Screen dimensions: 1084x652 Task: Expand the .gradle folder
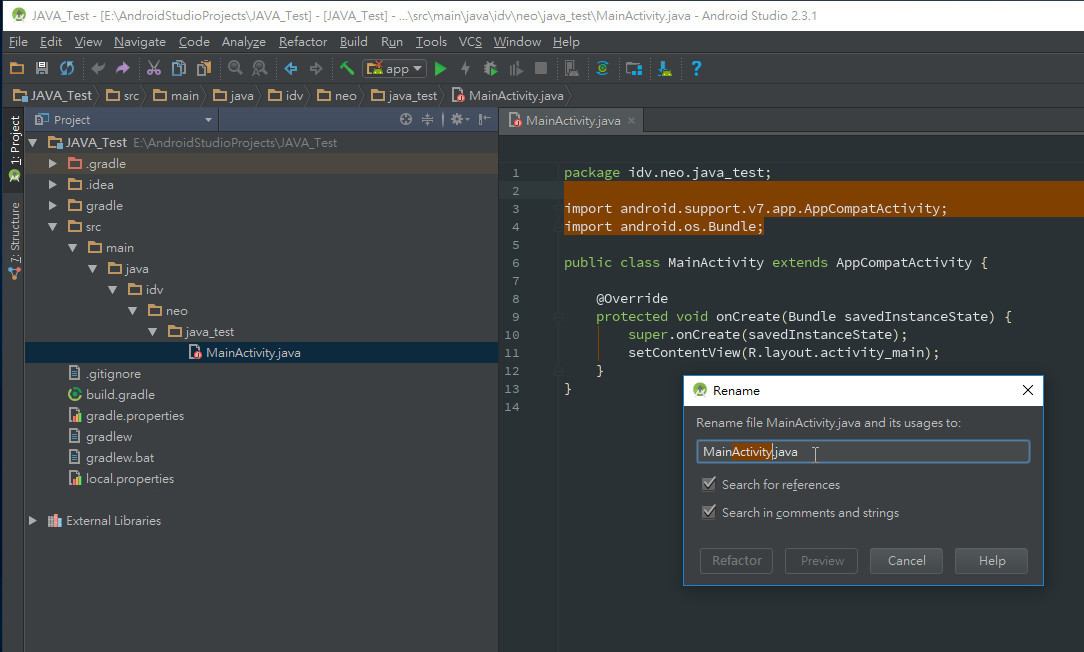pyautogui.click(x=53, y=163)
